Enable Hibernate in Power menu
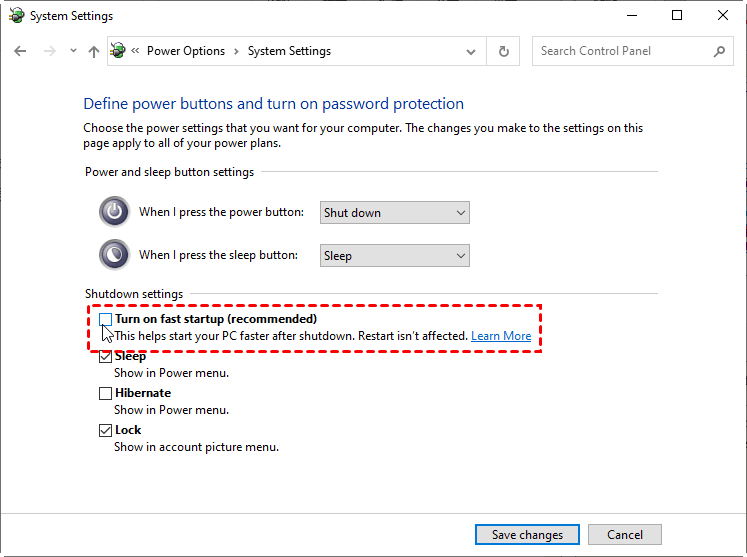This screenshot has width=747, height=557. pos(106,394)
